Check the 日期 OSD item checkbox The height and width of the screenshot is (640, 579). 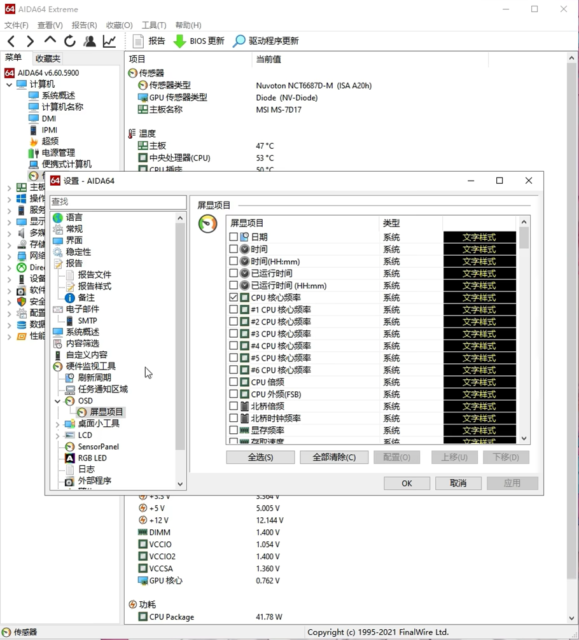pyautogui.click(x=233, y=237)
